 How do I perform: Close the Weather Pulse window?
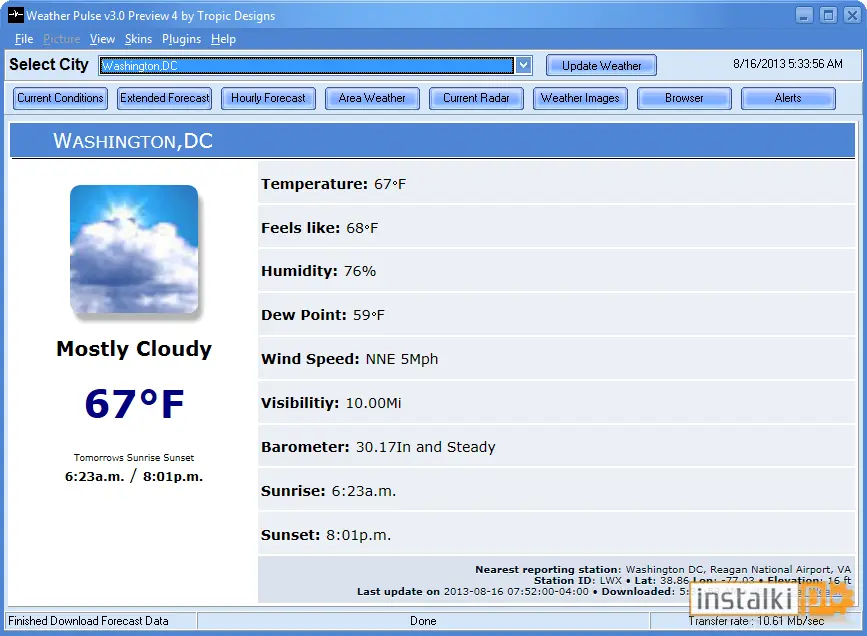tap(852, 15)
